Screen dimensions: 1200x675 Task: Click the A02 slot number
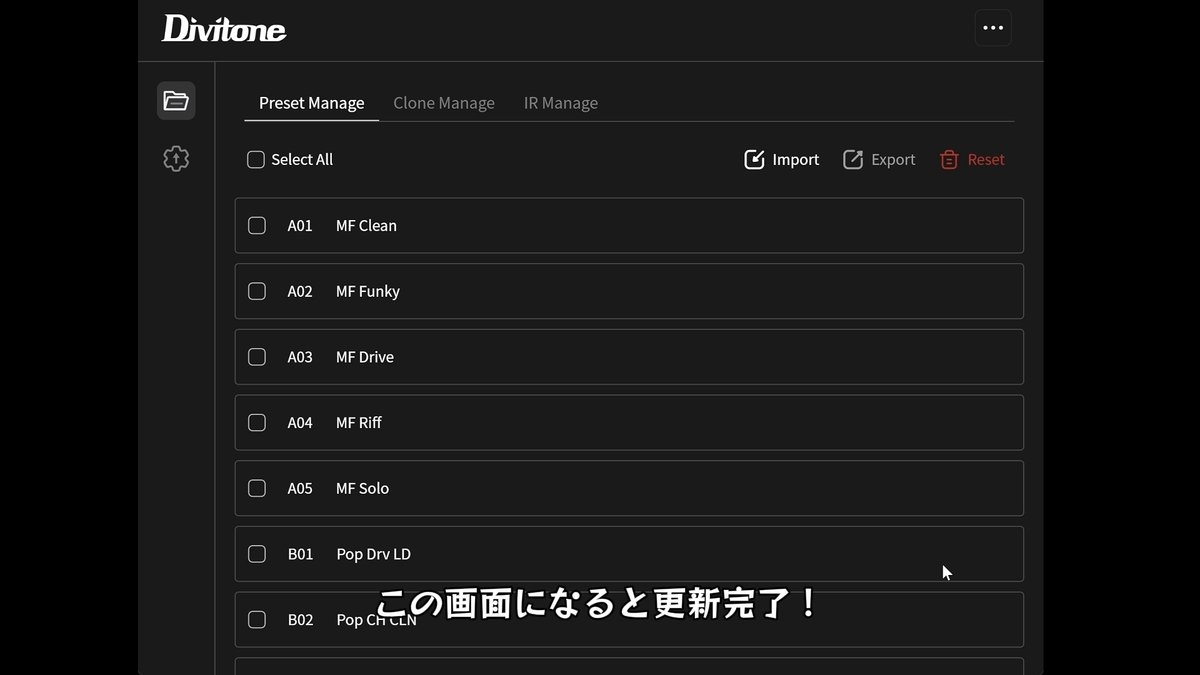[300, 291]
